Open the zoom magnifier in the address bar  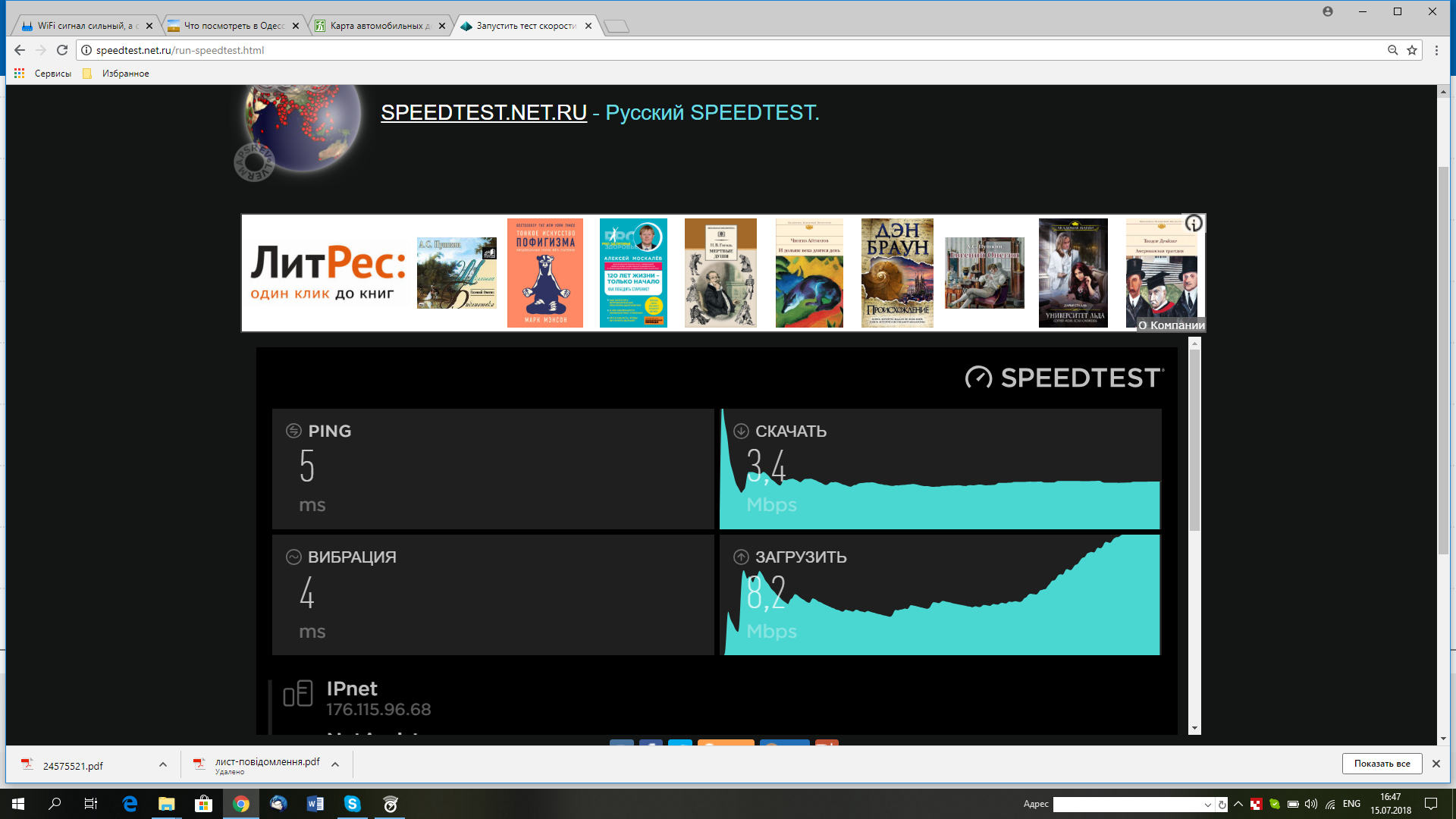tap(1392, 50)
